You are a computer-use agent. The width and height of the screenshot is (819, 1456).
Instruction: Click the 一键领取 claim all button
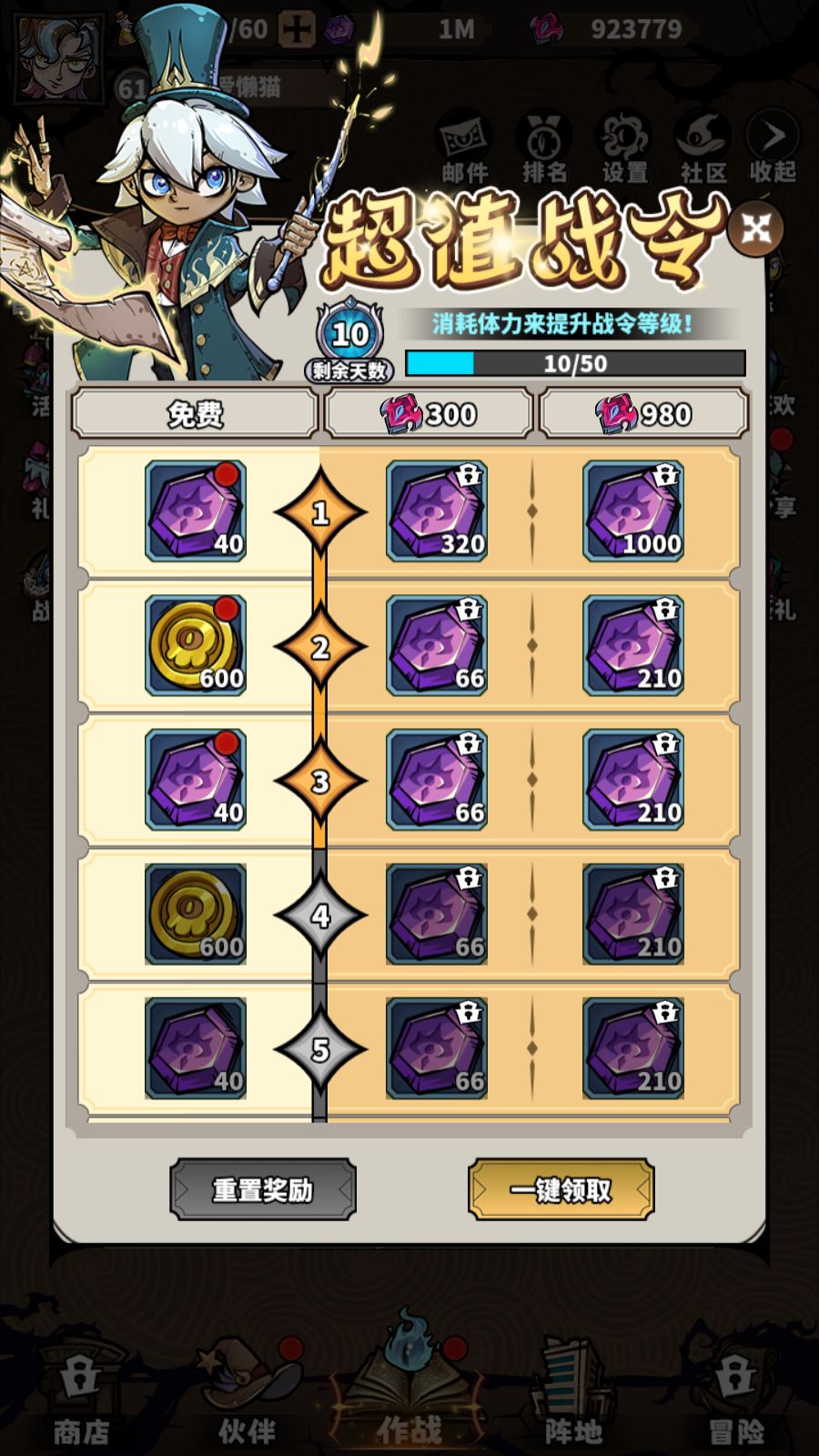tap(561, 1189)
